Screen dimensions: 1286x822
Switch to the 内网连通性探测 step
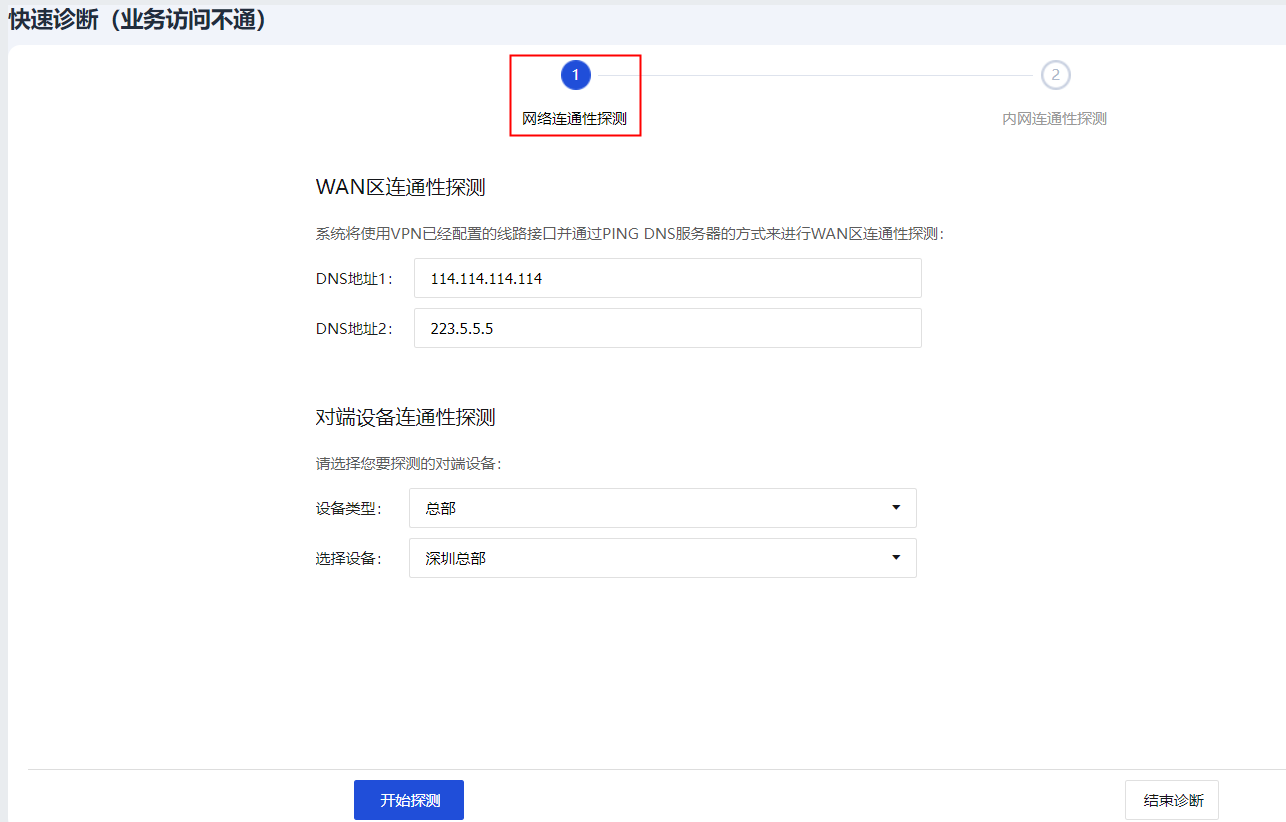(1055, 119)
